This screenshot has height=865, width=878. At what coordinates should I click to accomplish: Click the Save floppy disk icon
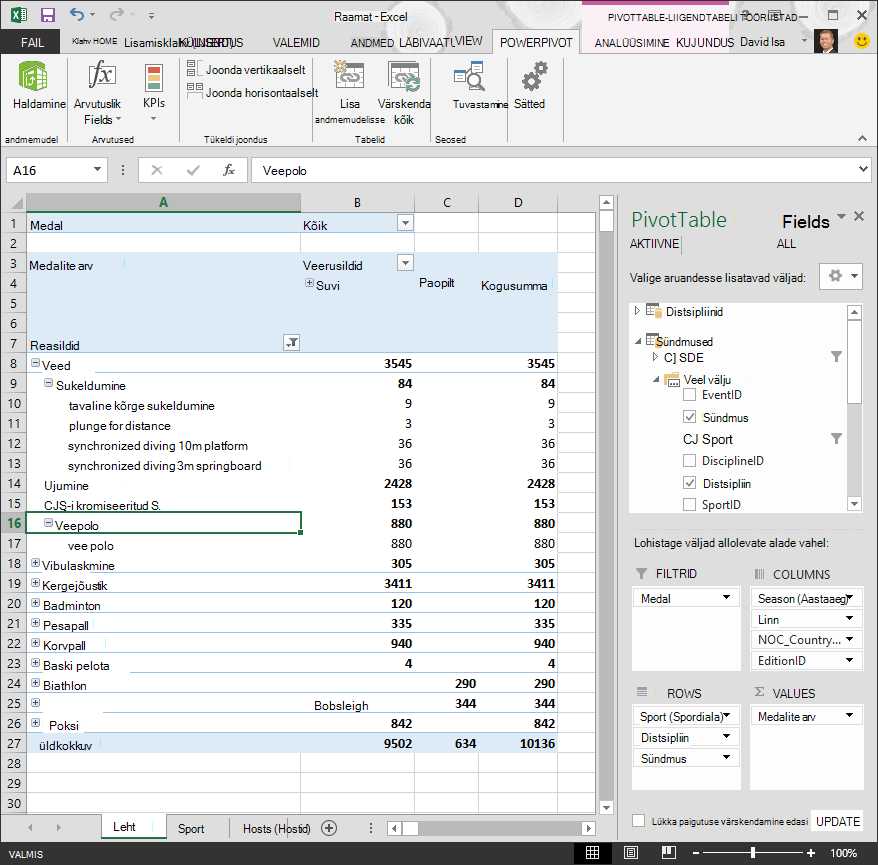coord(48,15)
